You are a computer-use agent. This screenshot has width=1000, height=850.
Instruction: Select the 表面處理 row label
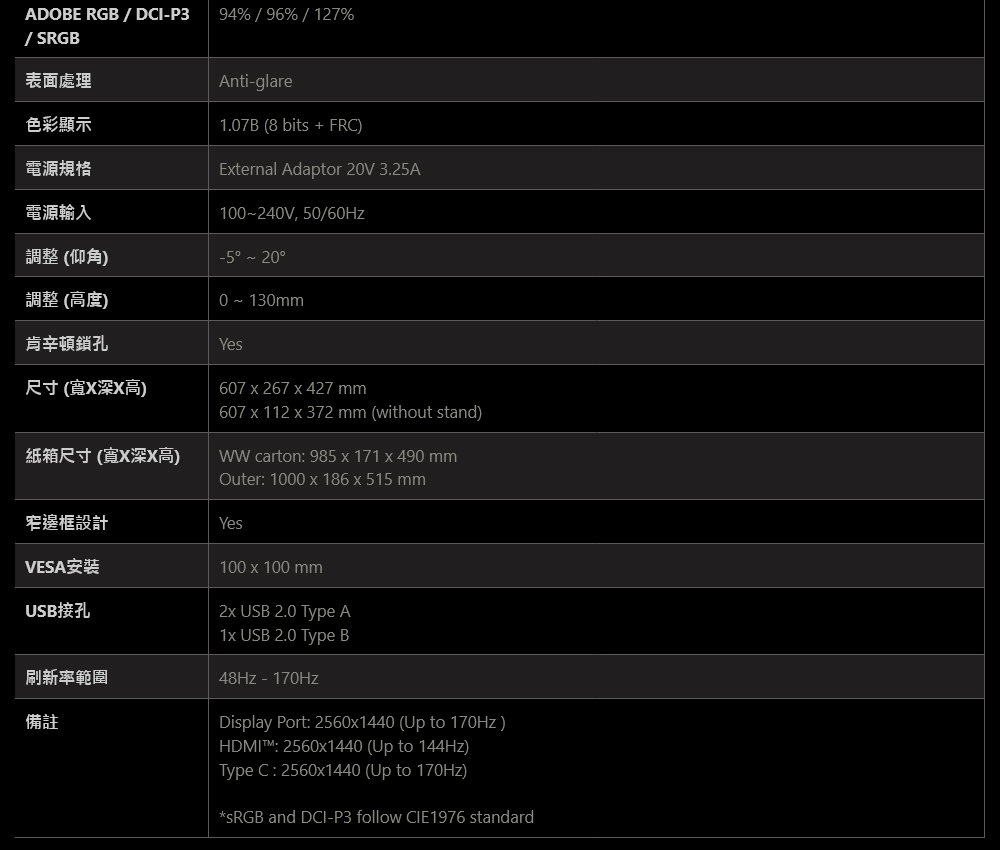[x=58, y=80]
